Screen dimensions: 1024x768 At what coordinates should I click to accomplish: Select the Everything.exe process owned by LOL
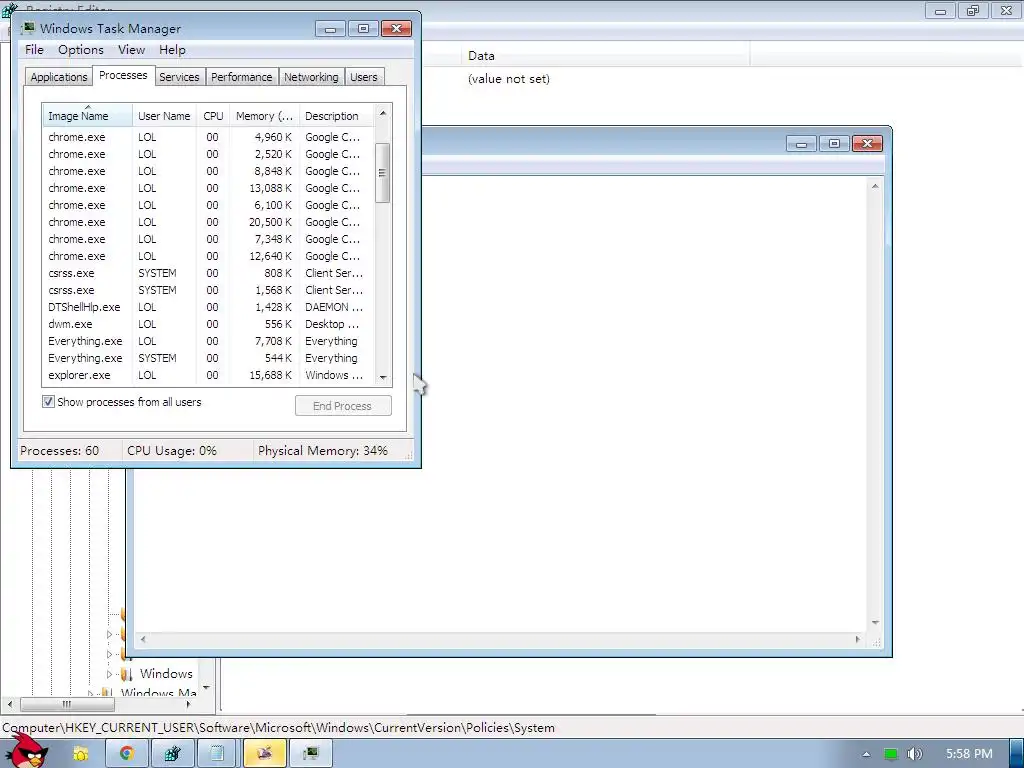[208, 341]
